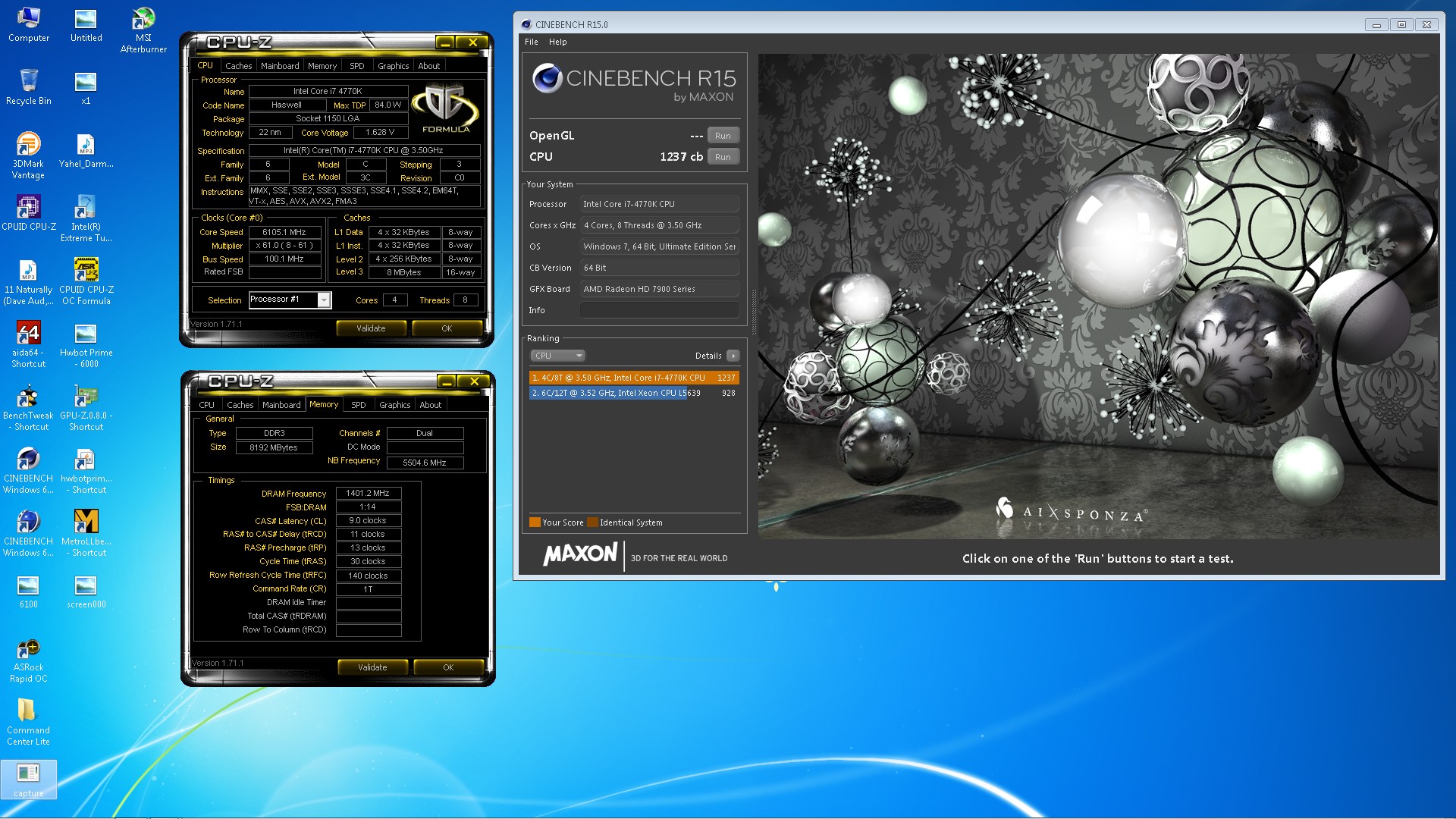1456x819 pixels.
Task: Switch to Memory tab in upper CPU-Z window
Action: [x=322, y=66]
